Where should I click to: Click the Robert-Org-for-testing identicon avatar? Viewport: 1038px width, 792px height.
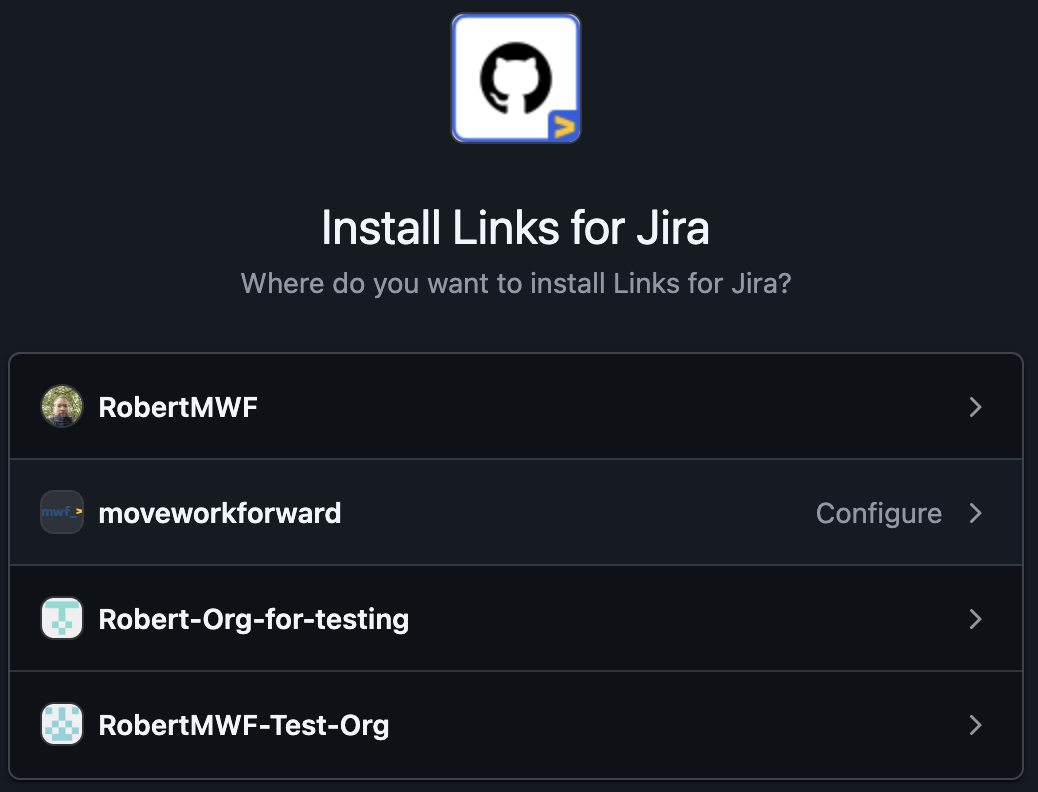pyautogui.click(x=62, y=619)
